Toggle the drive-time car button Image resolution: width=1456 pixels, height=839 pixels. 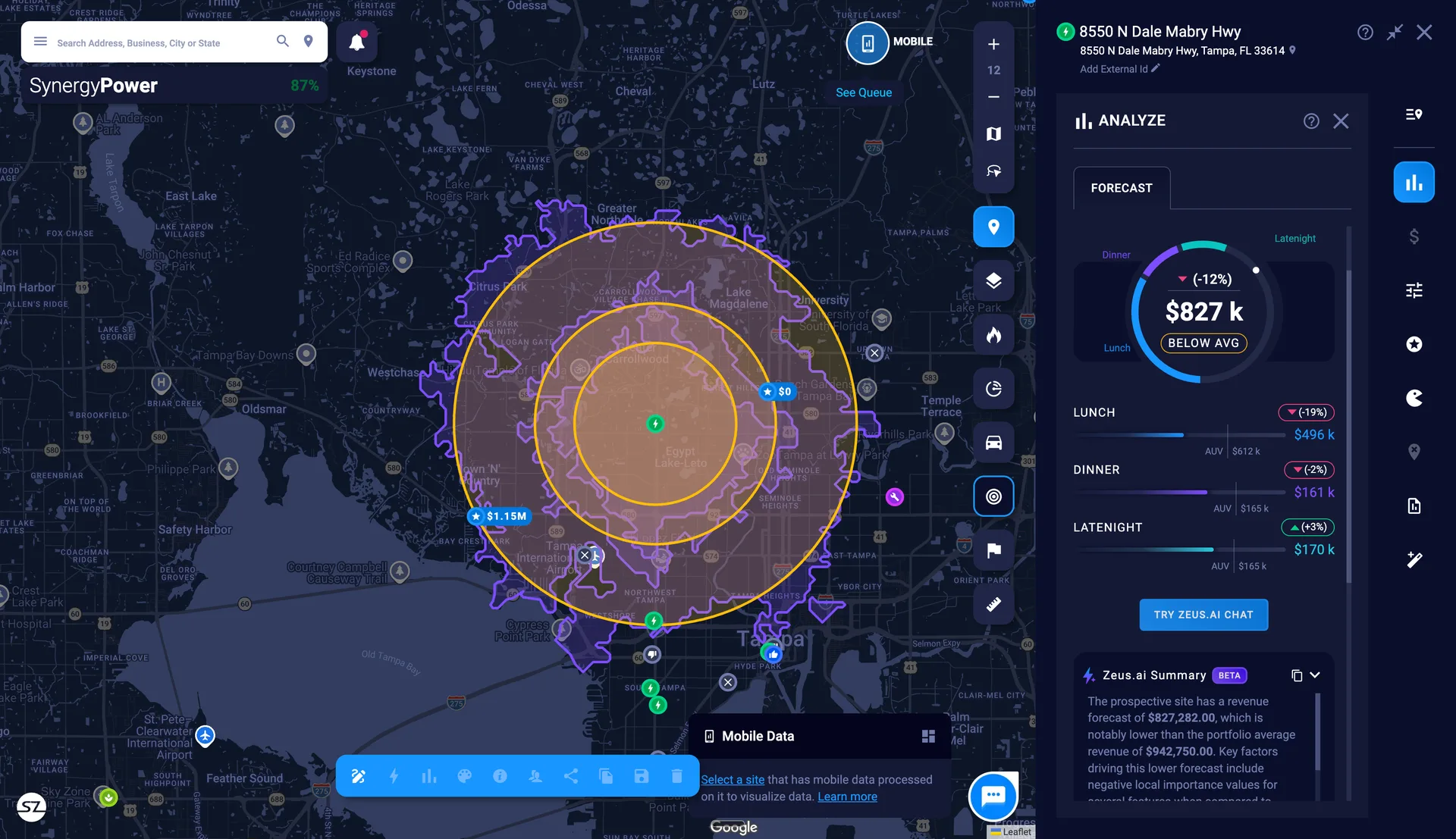pyautogui.click(x=993, y=443)
